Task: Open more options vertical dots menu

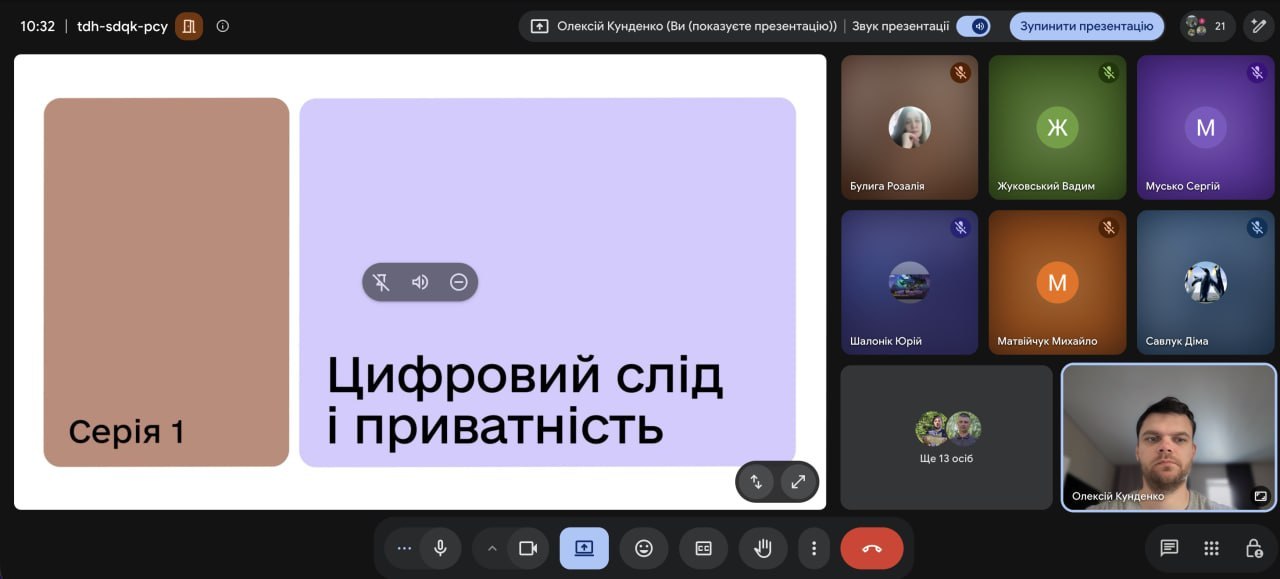Action: pos(814,548)
